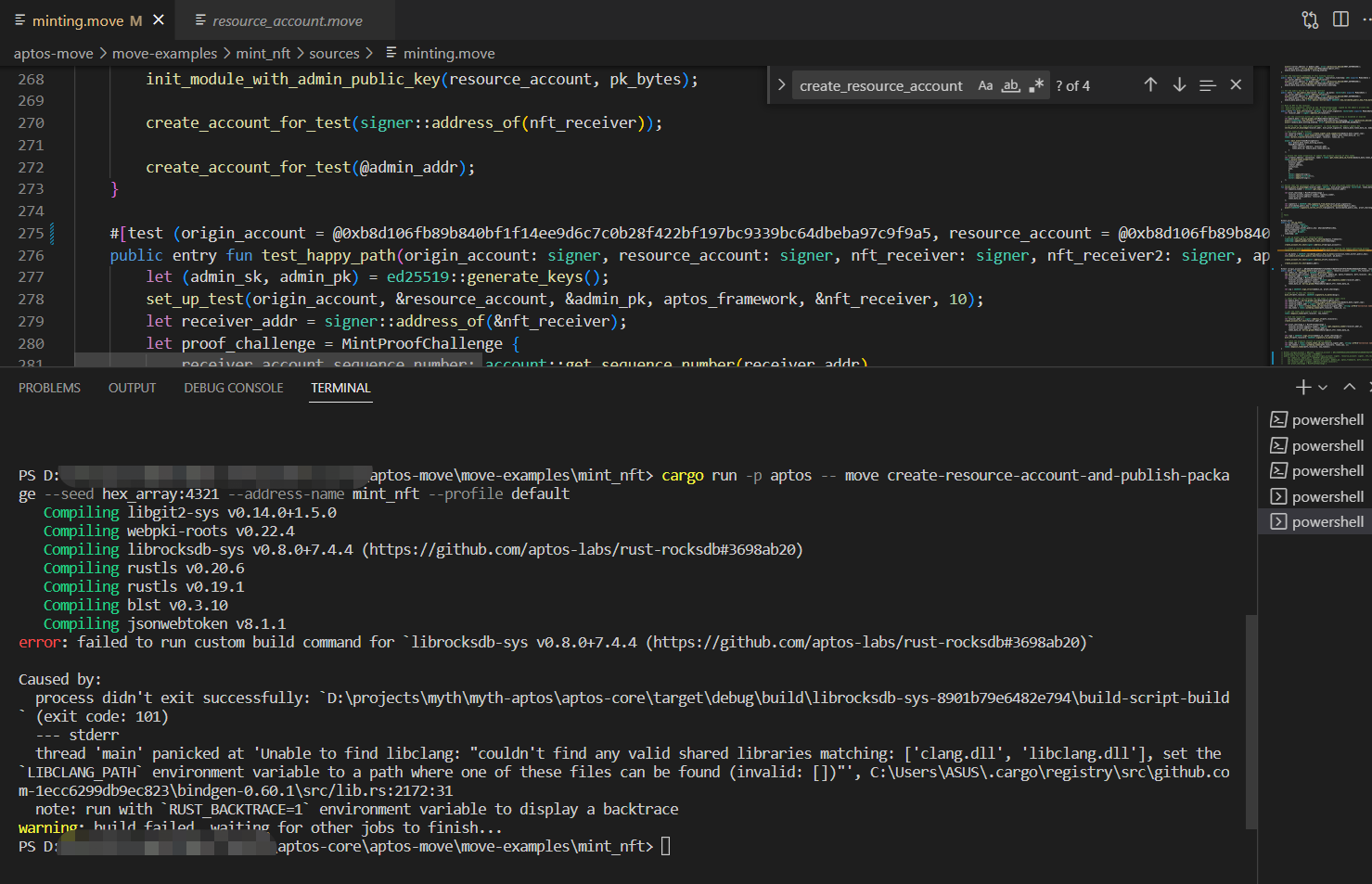Click 'blst v0.3.10' in terminal
The height and width of the screenshot is (884, 1372).
click(x=177, y=605)
